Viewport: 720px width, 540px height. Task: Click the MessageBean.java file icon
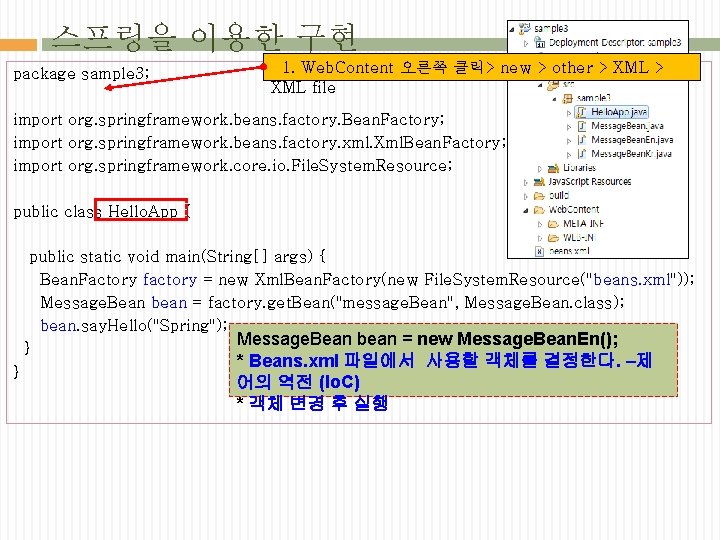click(582, 126)
